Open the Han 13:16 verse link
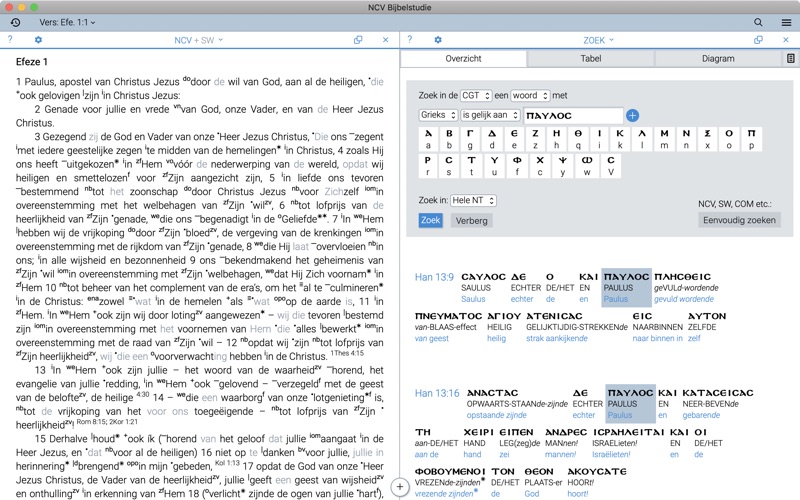The image size is (800, 500). pyautogui.click(x=437, y=393)
